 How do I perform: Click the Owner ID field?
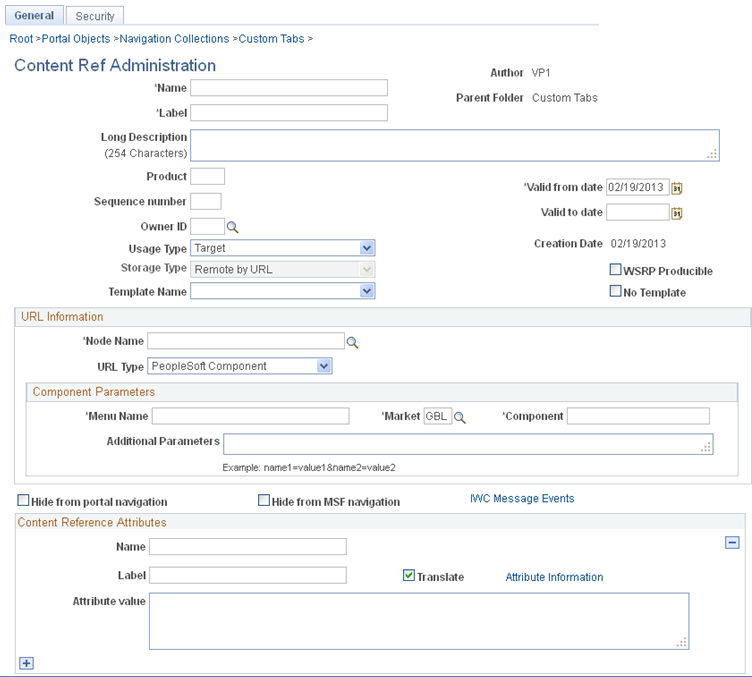click(x=207, y=226)
